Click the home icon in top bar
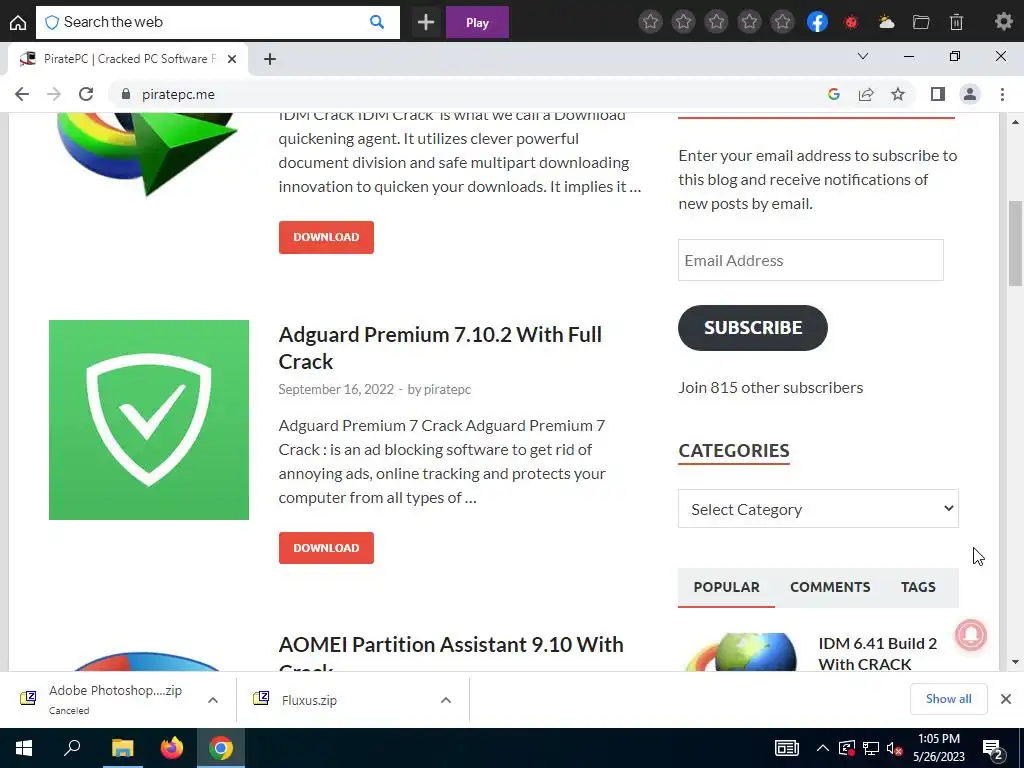This screenshot has height=768, width=1024. 18,22
